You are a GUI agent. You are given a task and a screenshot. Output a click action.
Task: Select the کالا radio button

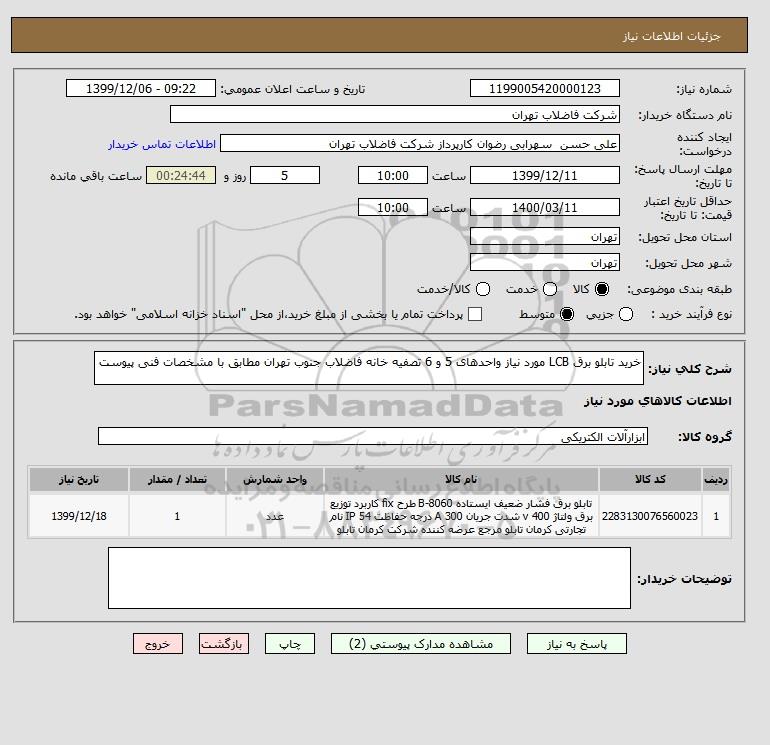point(602,289)
